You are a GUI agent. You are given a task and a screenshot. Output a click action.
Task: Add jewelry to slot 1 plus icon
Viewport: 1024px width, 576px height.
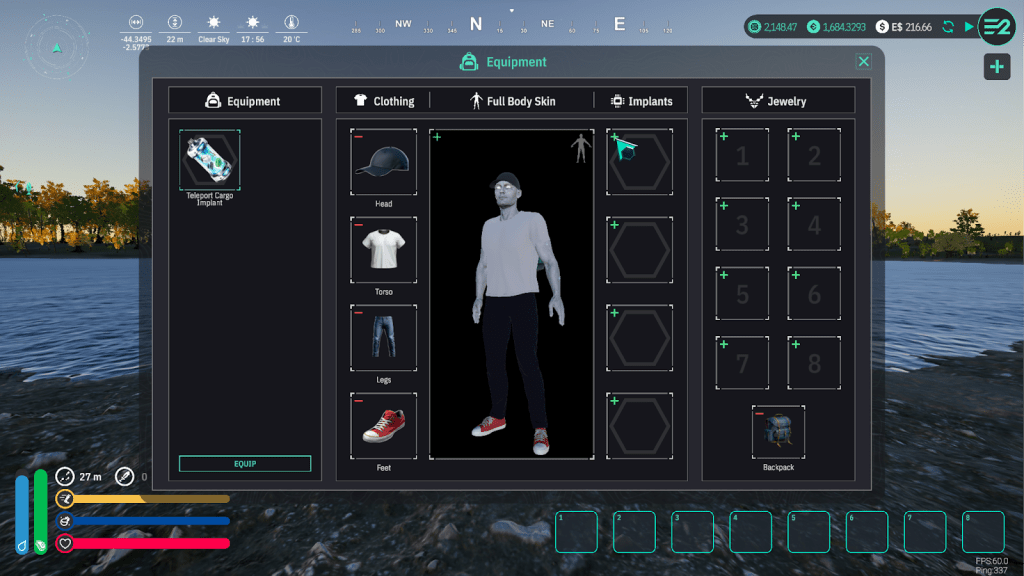723,136
